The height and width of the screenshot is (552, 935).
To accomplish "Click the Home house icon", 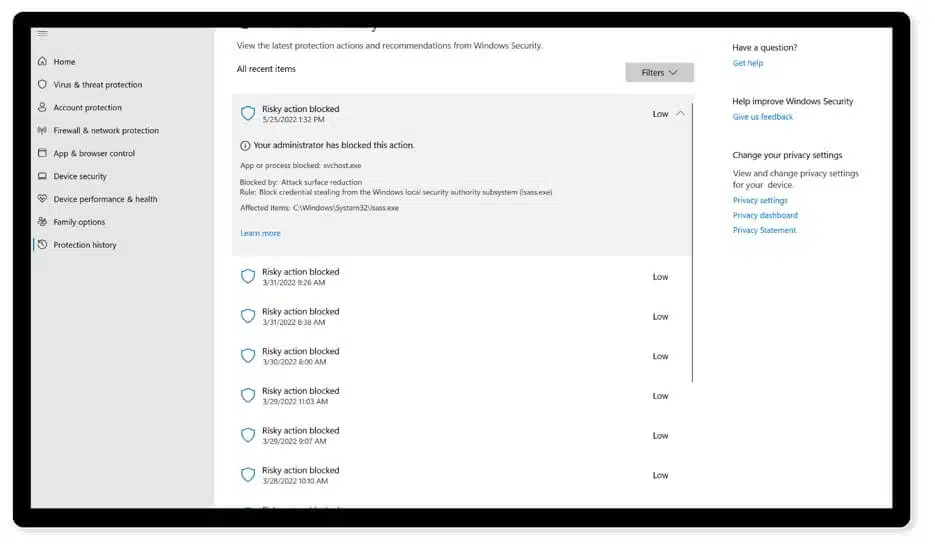I will [x=42, y=61].
